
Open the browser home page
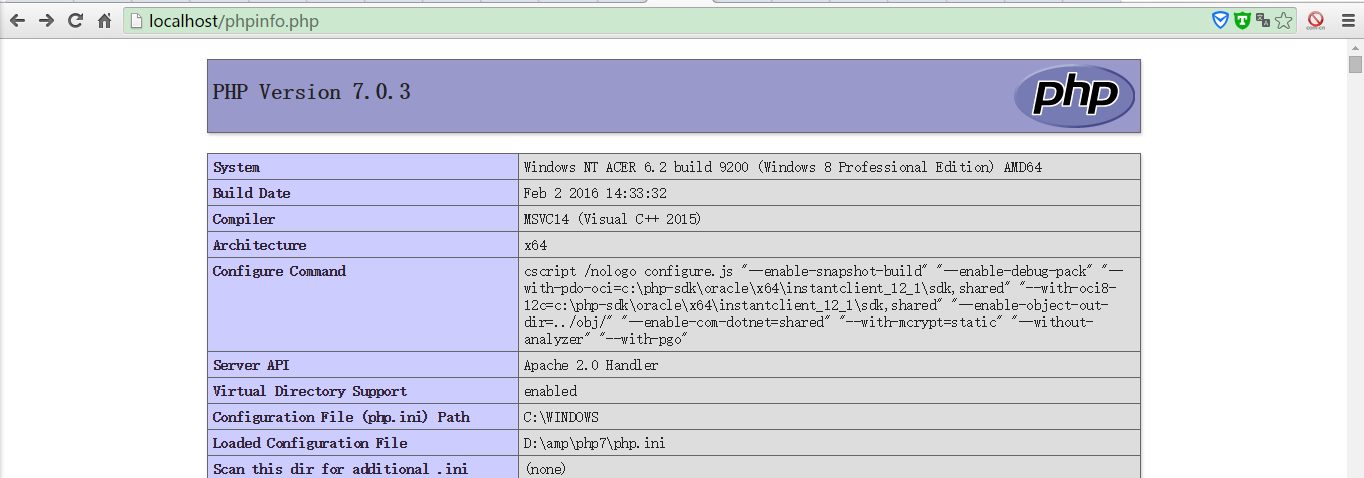[104, 20]
